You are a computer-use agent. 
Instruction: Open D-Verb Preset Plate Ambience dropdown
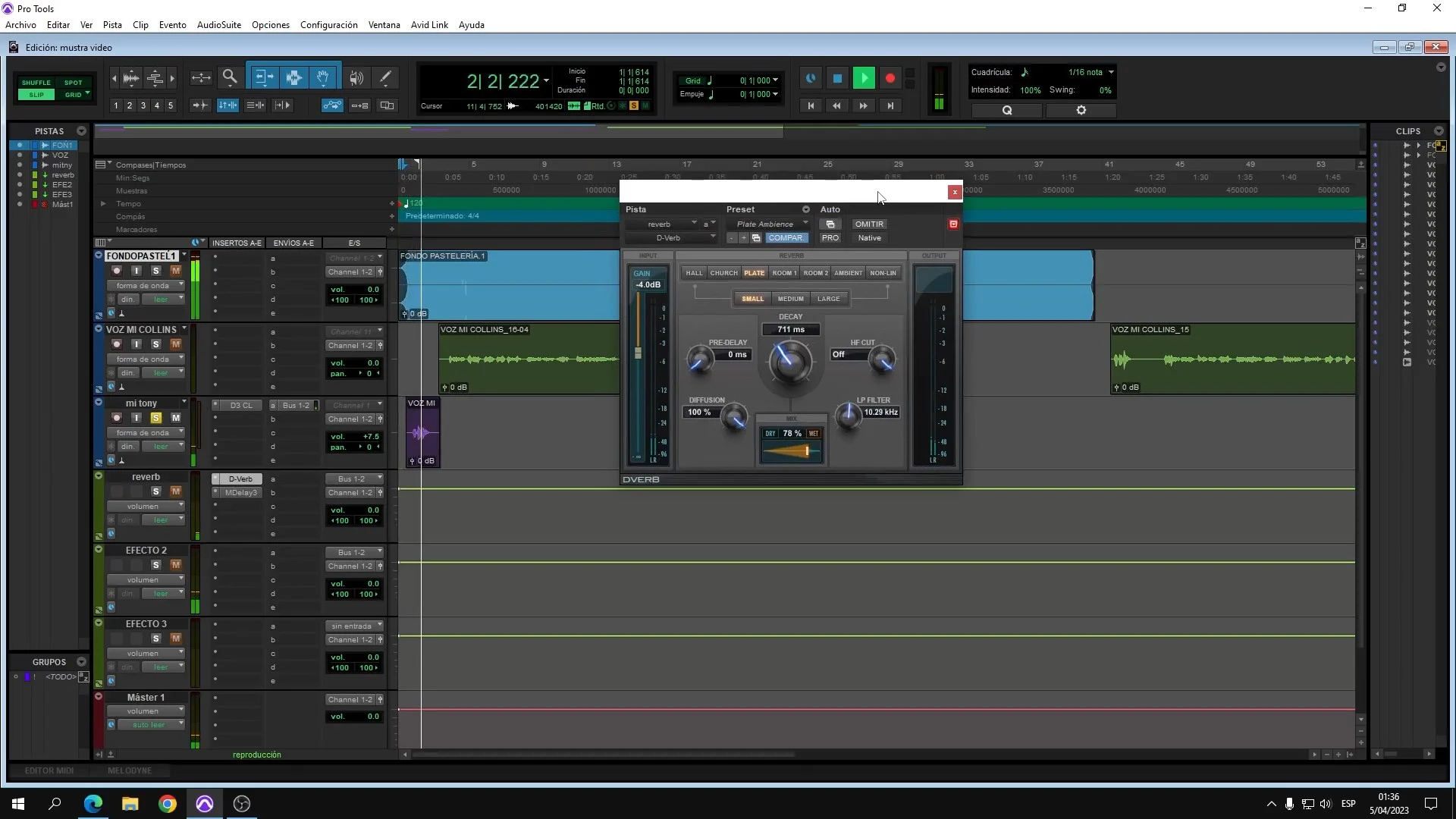tap(768, 224)
